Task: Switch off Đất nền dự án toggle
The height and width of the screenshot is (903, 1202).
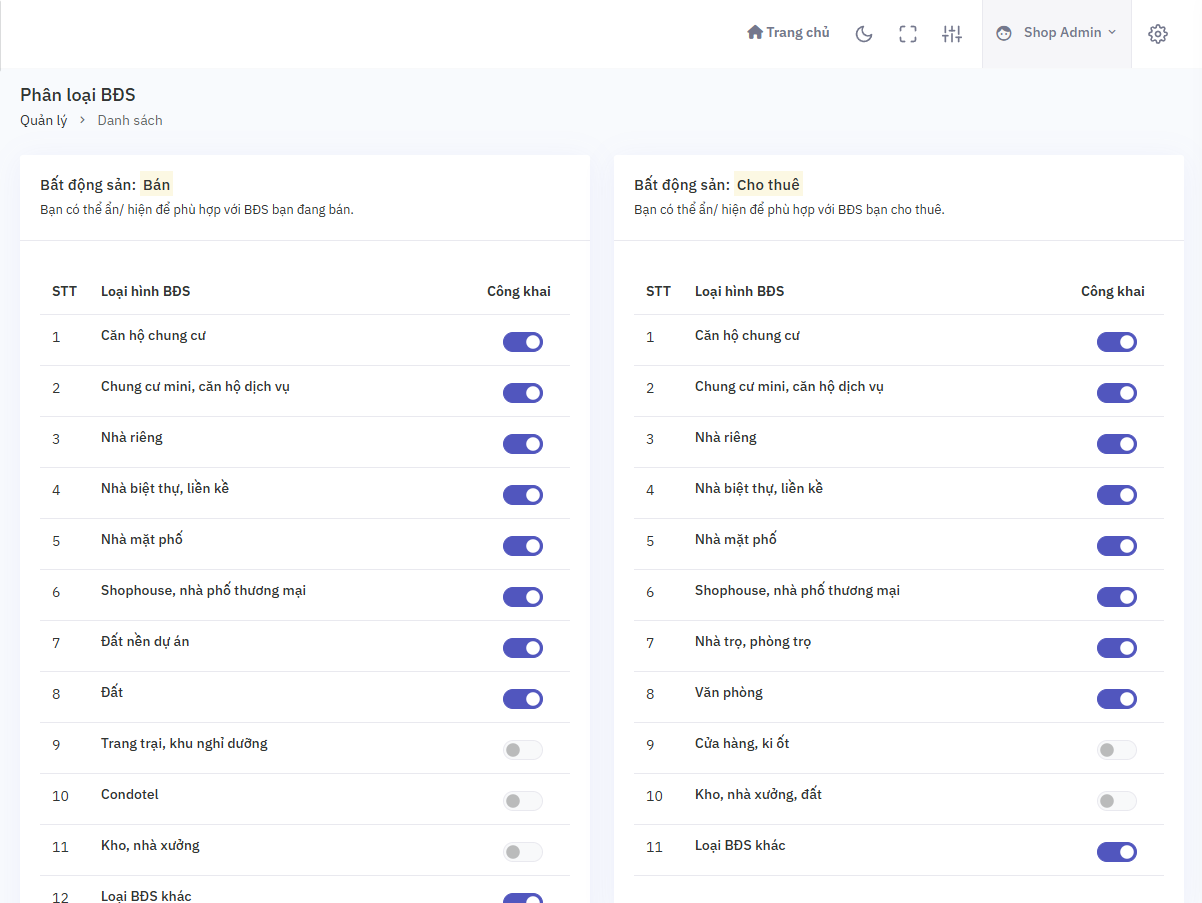Action: point(523,648)
